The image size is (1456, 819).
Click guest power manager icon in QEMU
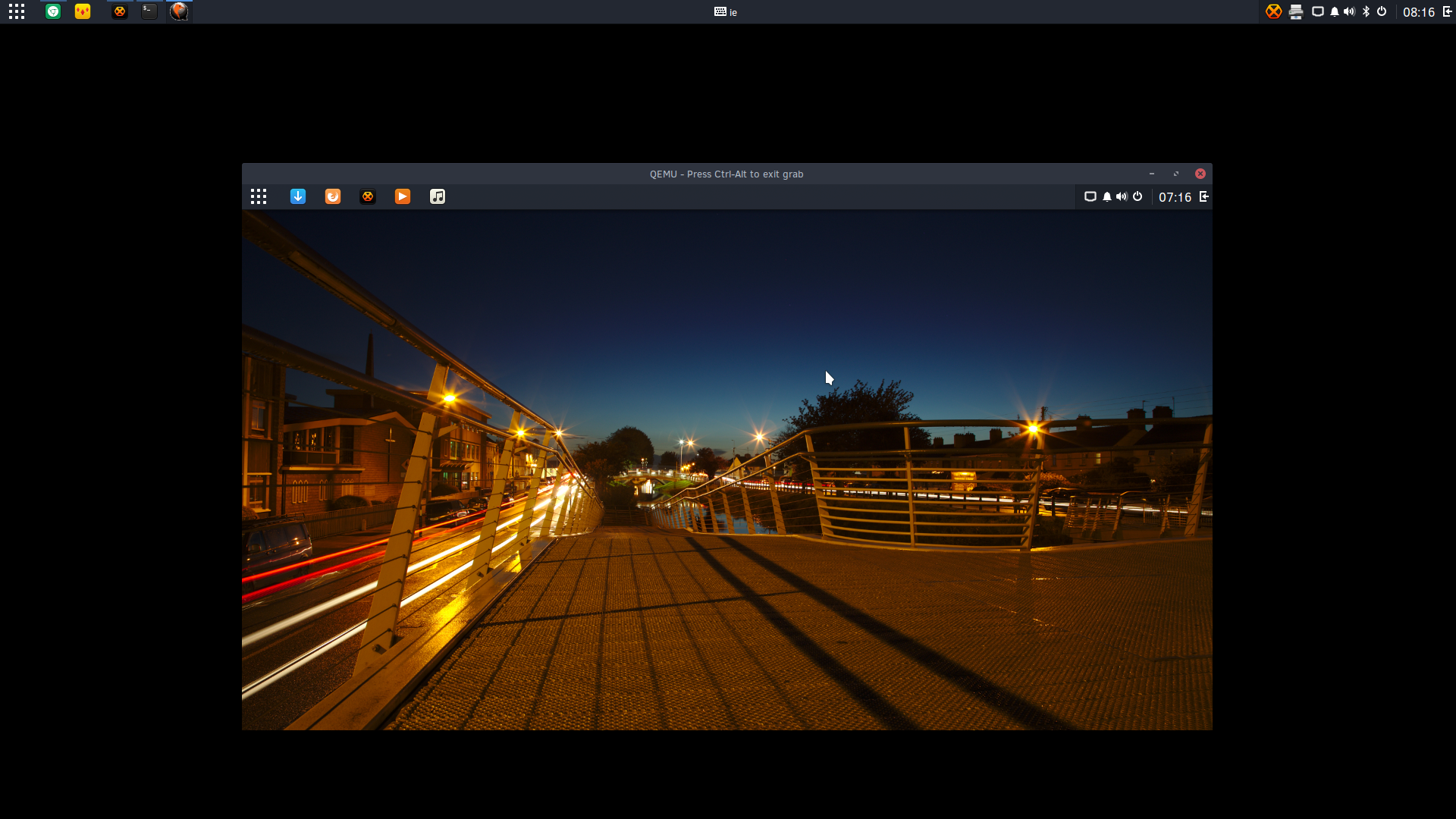click(1137, 196)
